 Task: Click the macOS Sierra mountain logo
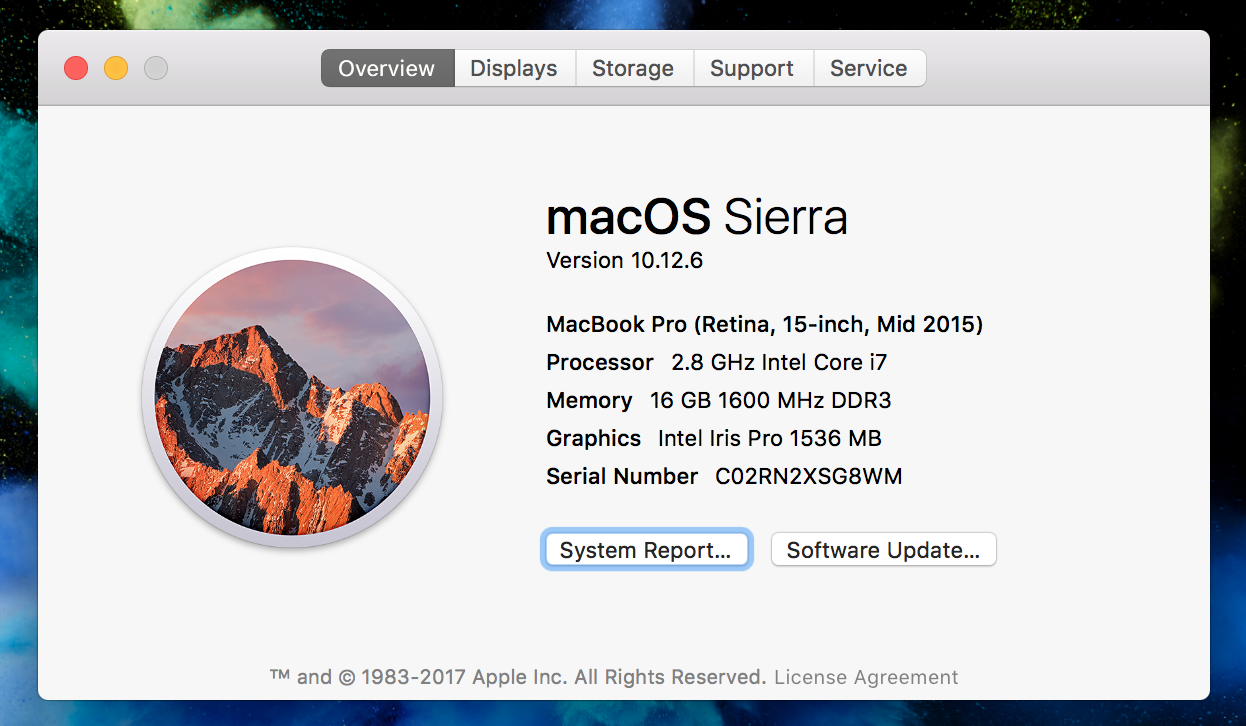tap(292, 397)
